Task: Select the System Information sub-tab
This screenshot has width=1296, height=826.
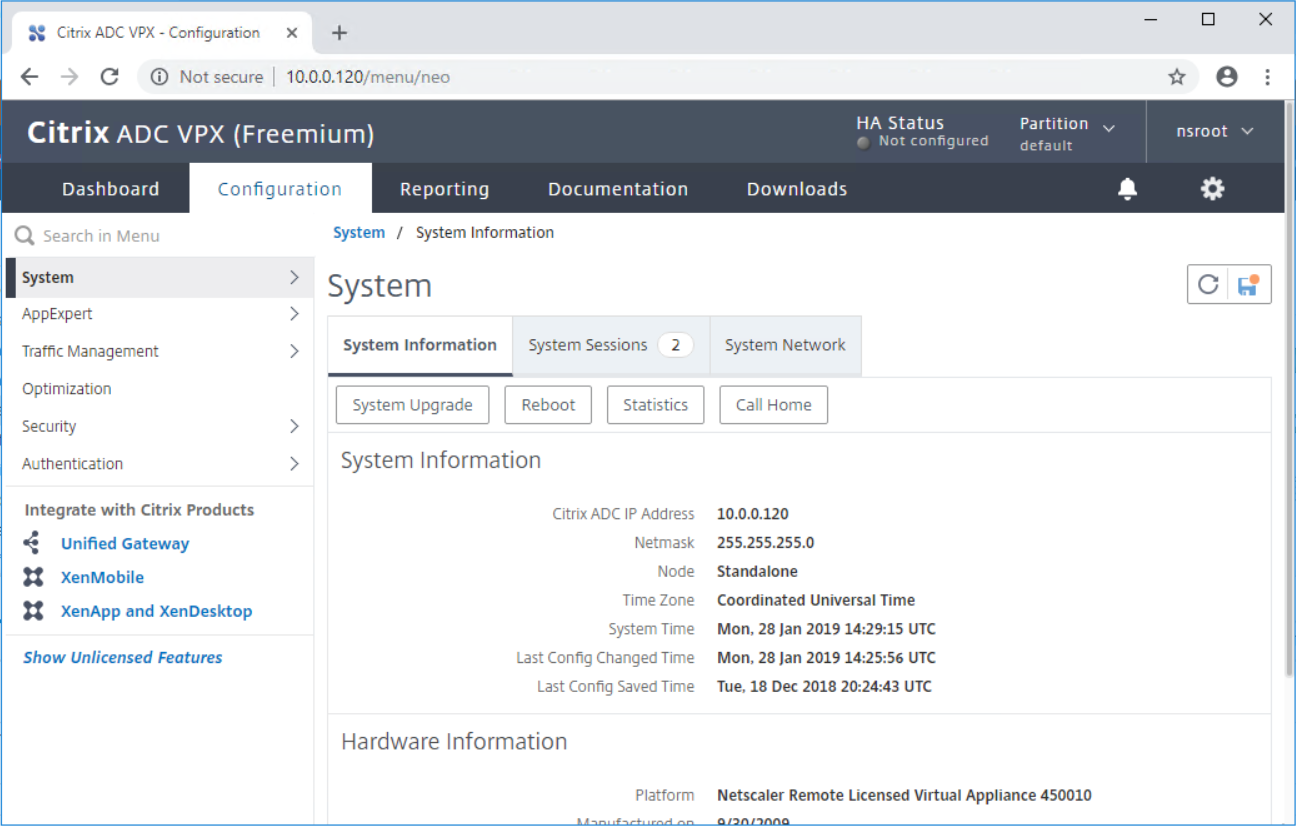Action: point(420,345)
